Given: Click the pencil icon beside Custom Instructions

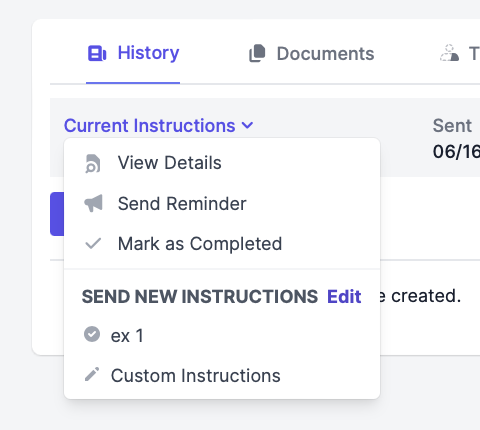Looking at the screenshot, I should click(92, 374).
